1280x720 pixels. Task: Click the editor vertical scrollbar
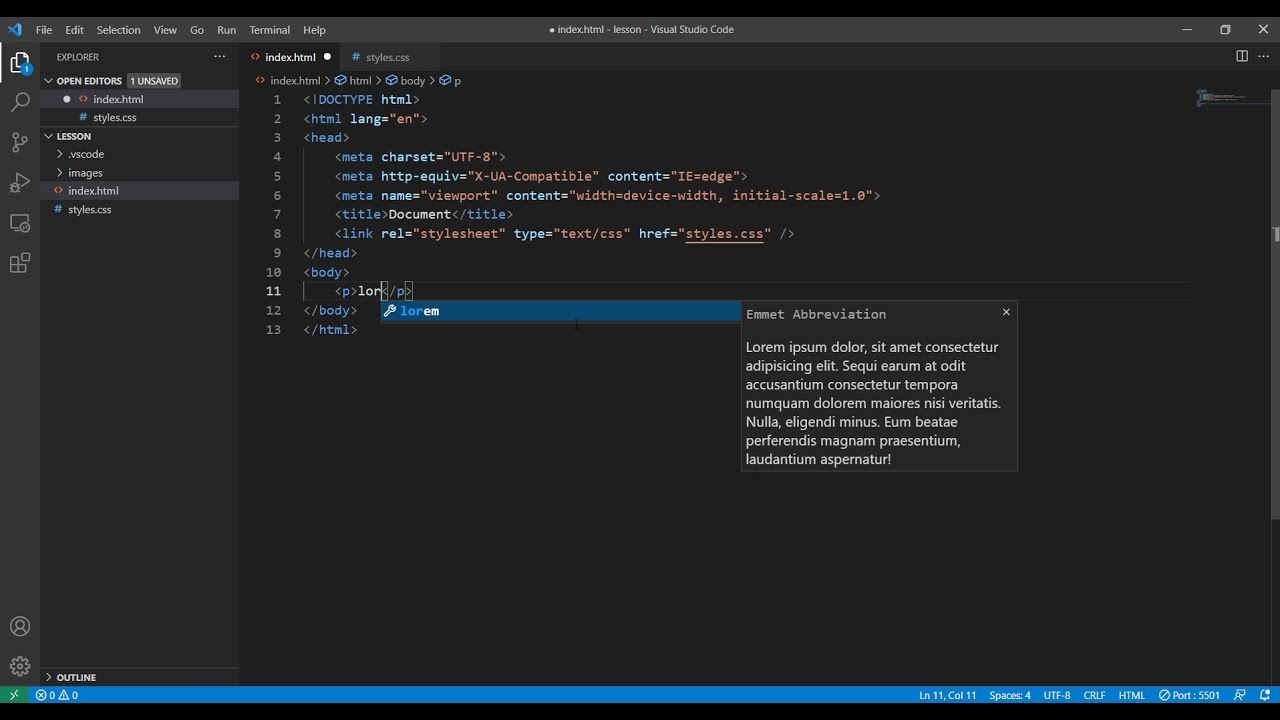pyautogui.click(x=1275, y=304)
